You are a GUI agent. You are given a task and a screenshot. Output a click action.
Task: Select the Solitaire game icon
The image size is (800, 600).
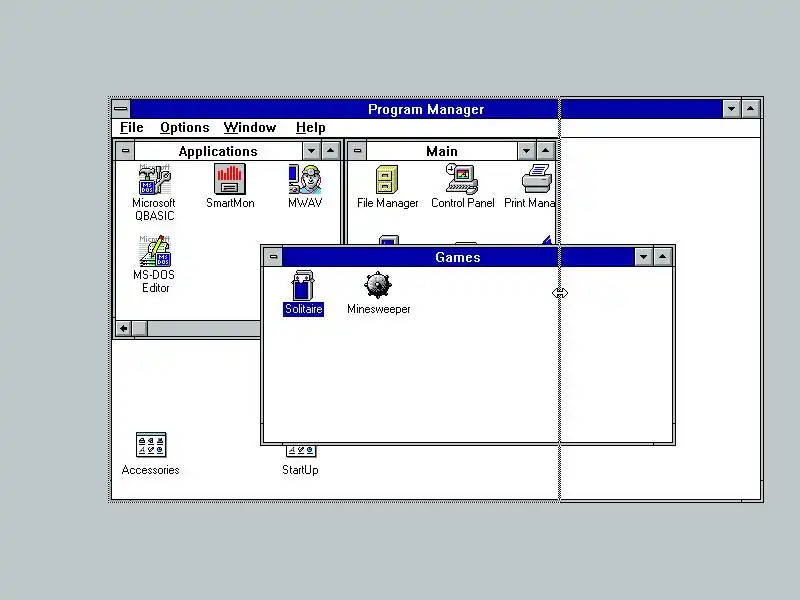[x=303, y=285]
